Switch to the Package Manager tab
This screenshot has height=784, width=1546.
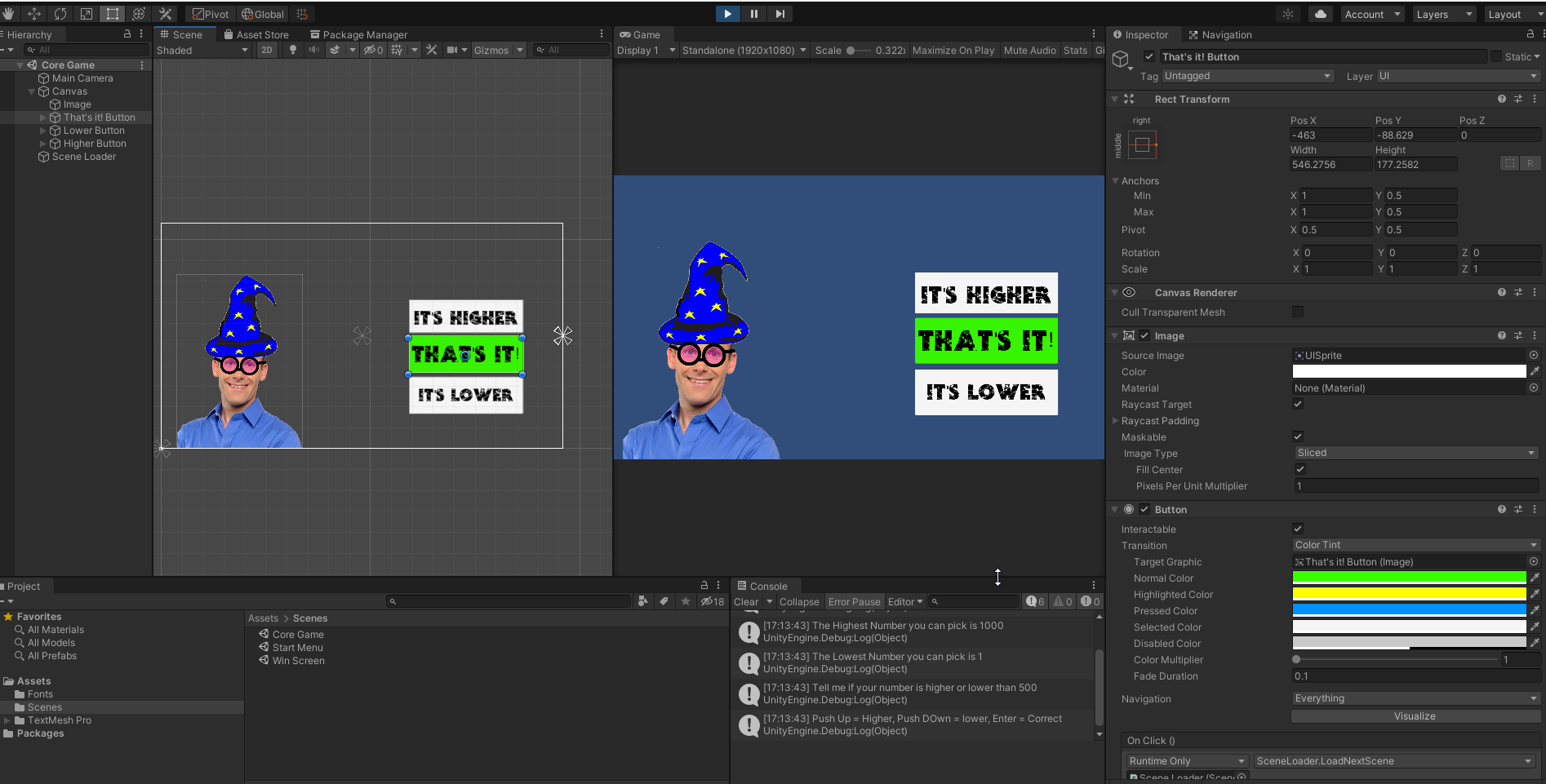pyautogui.click(x=358, y=34)
